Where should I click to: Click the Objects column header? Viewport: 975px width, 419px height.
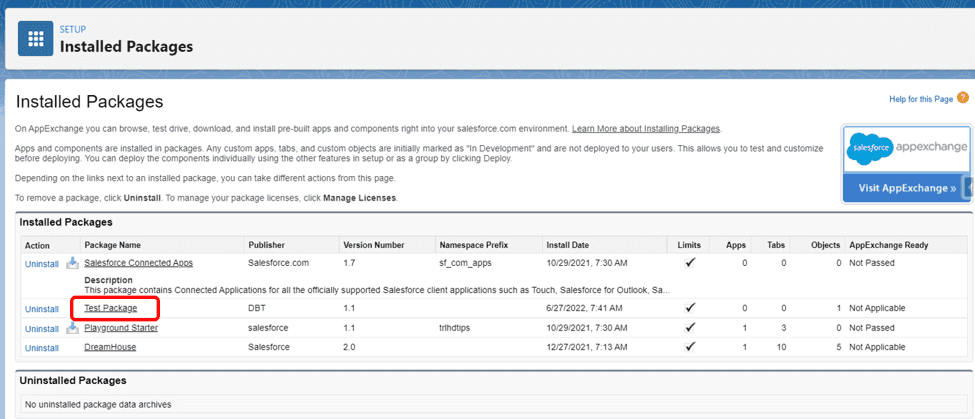click(x=826, y=245)
